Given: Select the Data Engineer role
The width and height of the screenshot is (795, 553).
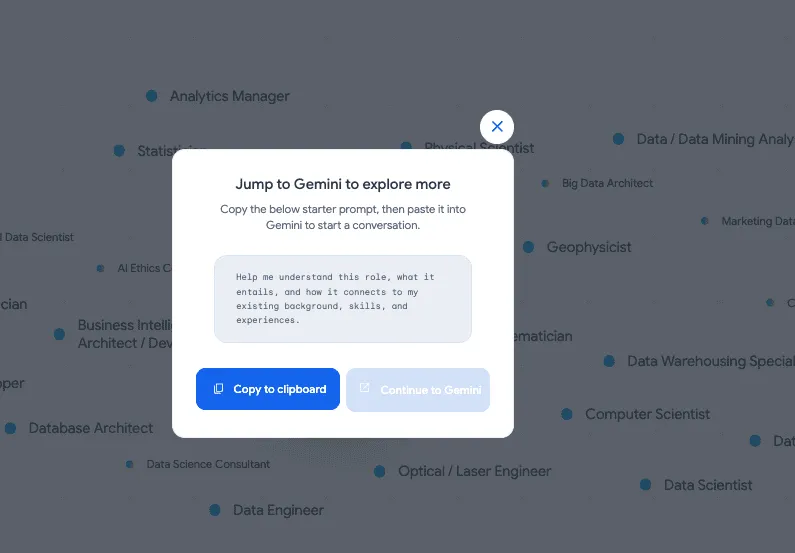Looking at the screenshot, I should point(278,510).
